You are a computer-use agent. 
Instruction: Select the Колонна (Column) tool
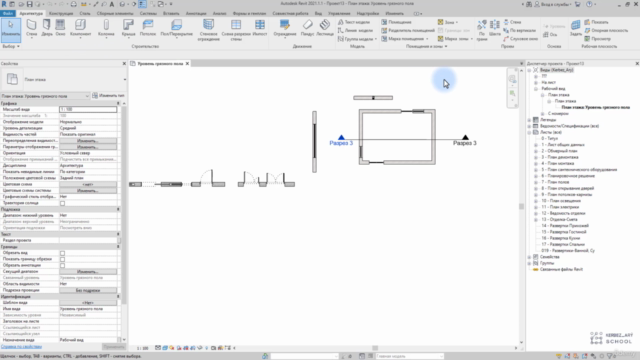106,29
